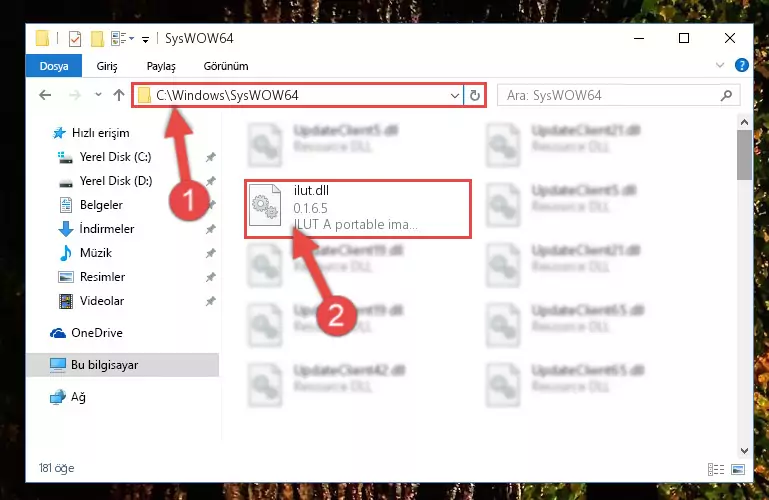Viewport: 769px width, 500px height.
Task: Click the Ara: SysWOW64 search box
Action: point(618,95)
